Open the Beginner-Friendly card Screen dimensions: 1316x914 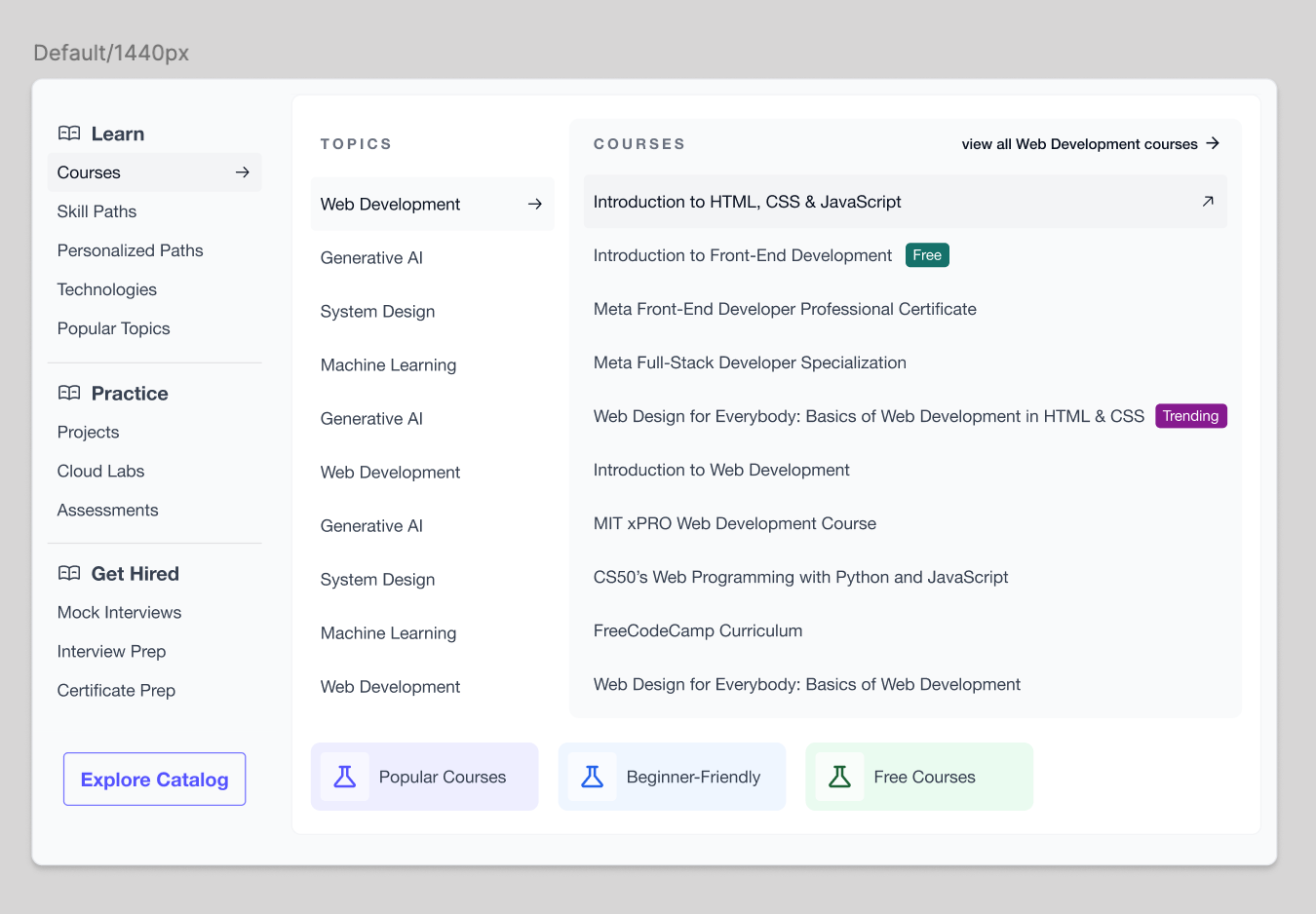(673, 777)
